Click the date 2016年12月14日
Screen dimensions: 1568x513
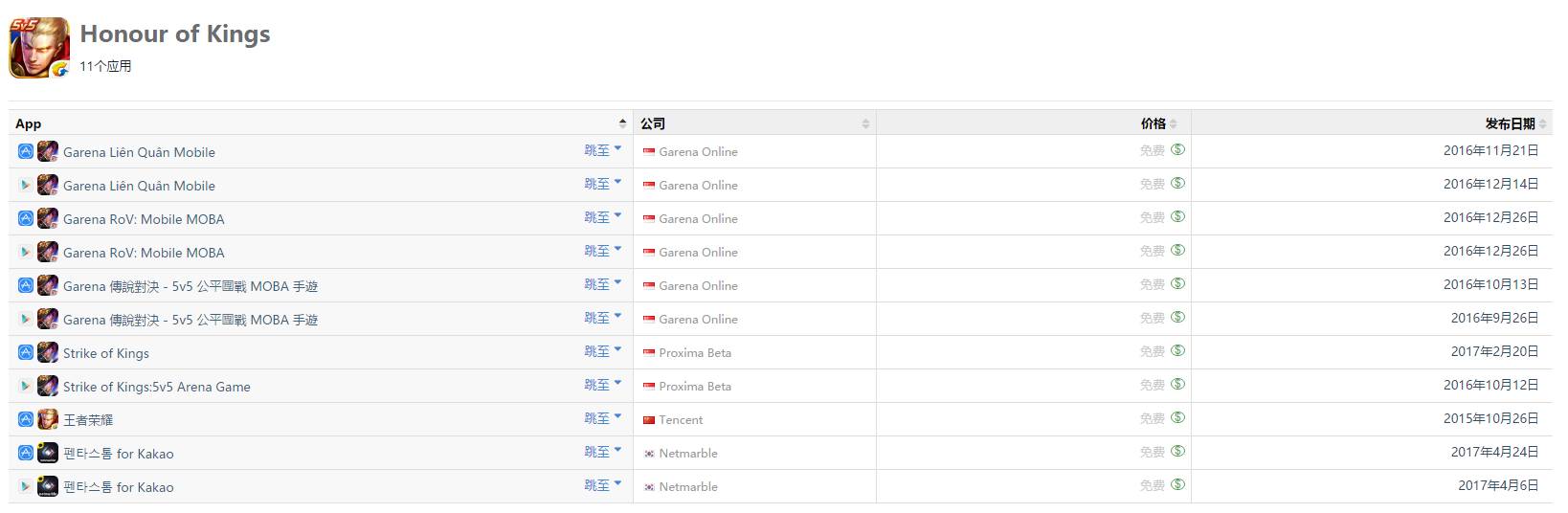[1491, 184]
